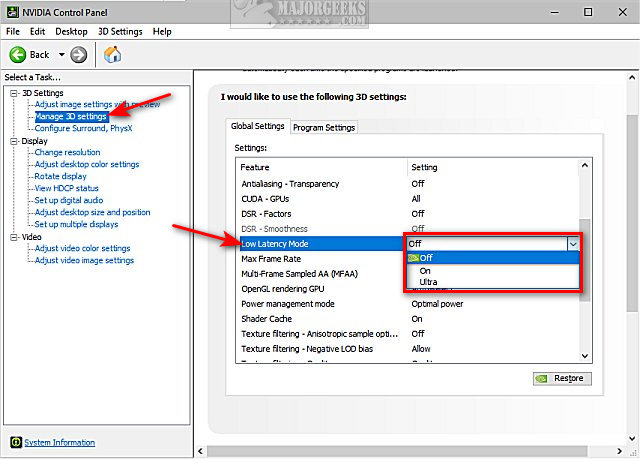Select Multi-Frame Sampled AA (MFAA) row
The width and height of the screenshot is (640, 459).
click(x=321, y=274)
